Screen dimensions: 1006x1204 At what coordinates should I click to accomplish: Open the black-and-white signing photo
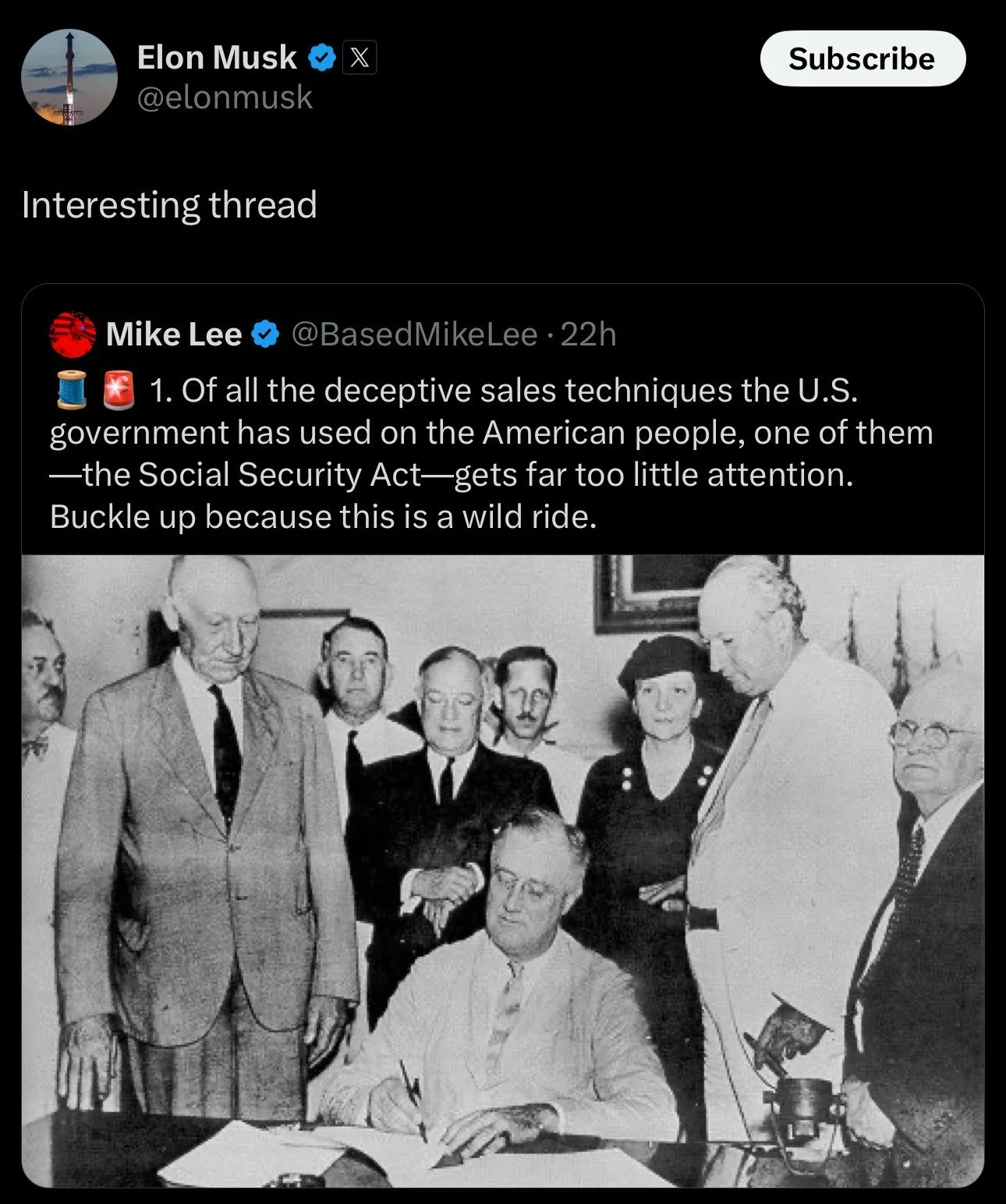point(503,871)
